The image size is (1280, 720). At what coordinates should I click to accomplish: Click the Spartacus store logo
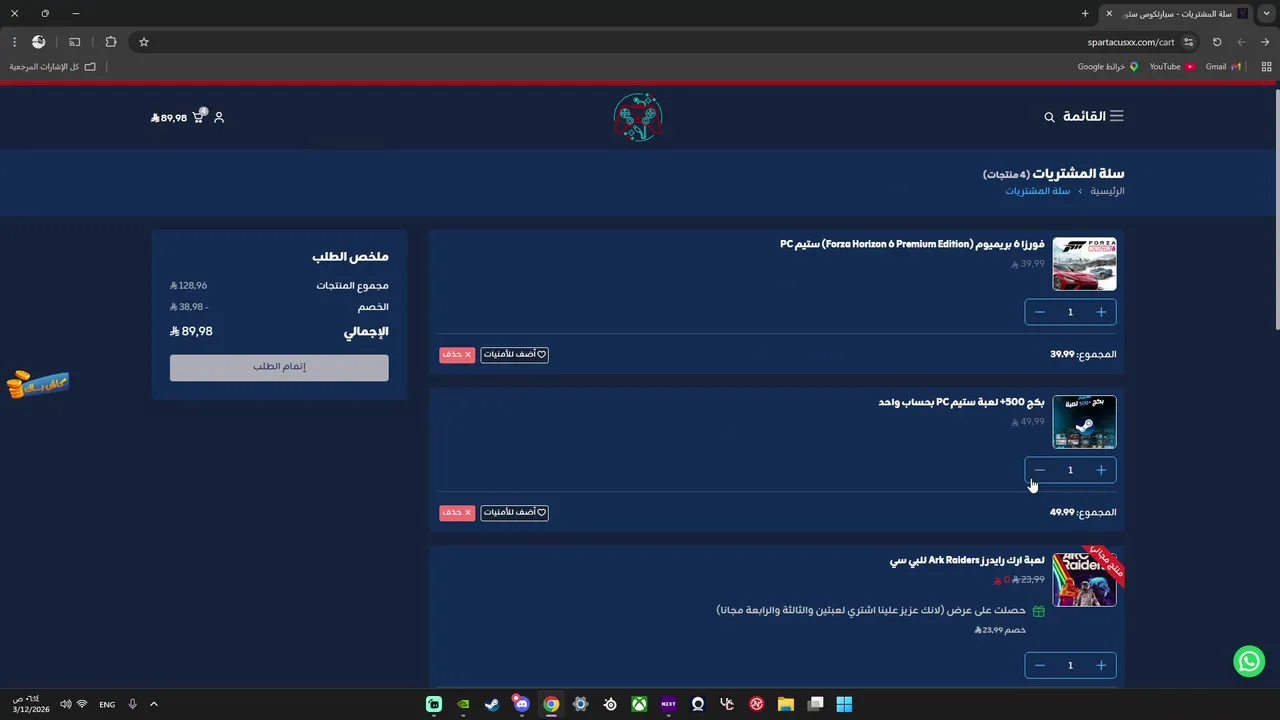(x=638, y=117)
